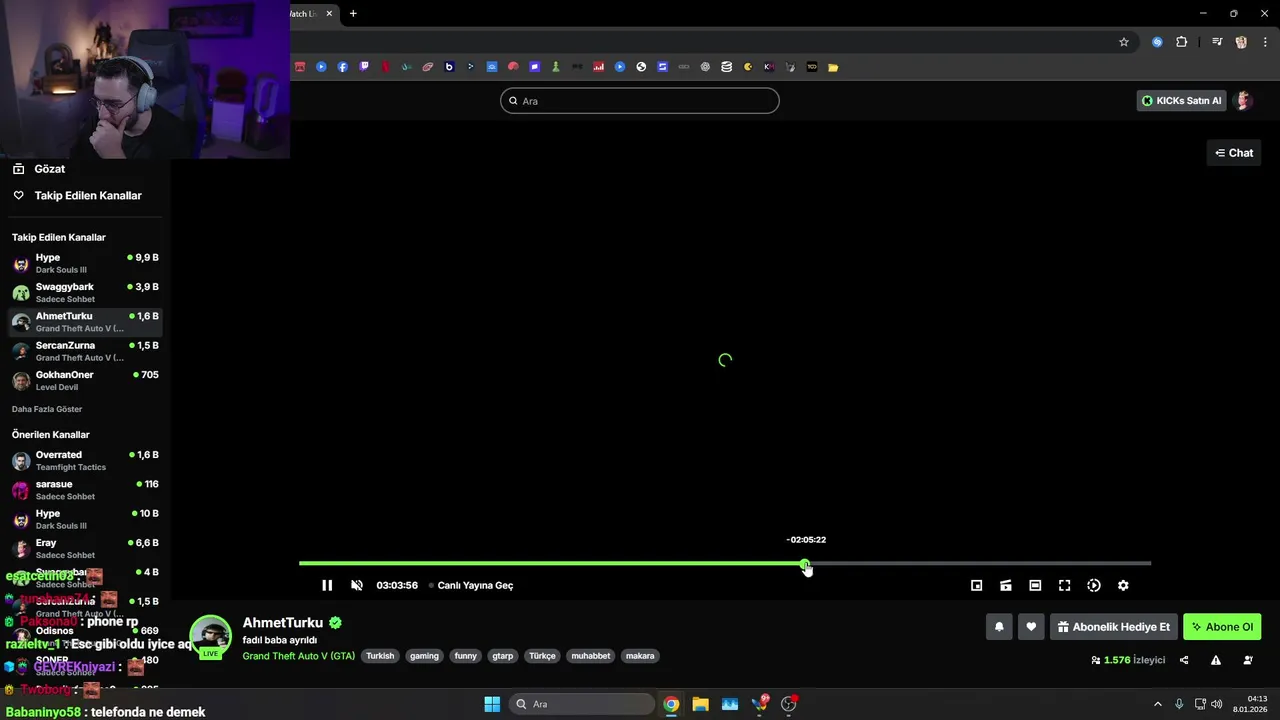Screen dimensions: 1280x720
Task: Focus the Kick Ara search field
Action: pyautogui.click(x=640, y=101)
